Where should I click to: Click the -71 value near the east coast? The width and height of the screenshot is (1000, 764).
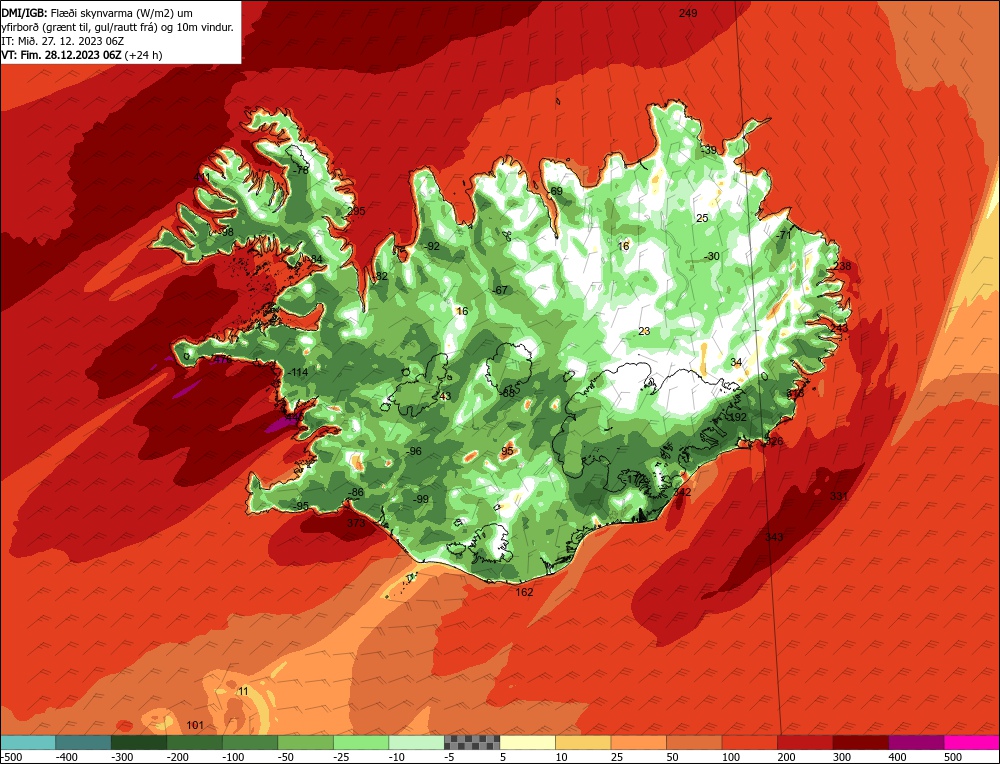coord(783,235)
